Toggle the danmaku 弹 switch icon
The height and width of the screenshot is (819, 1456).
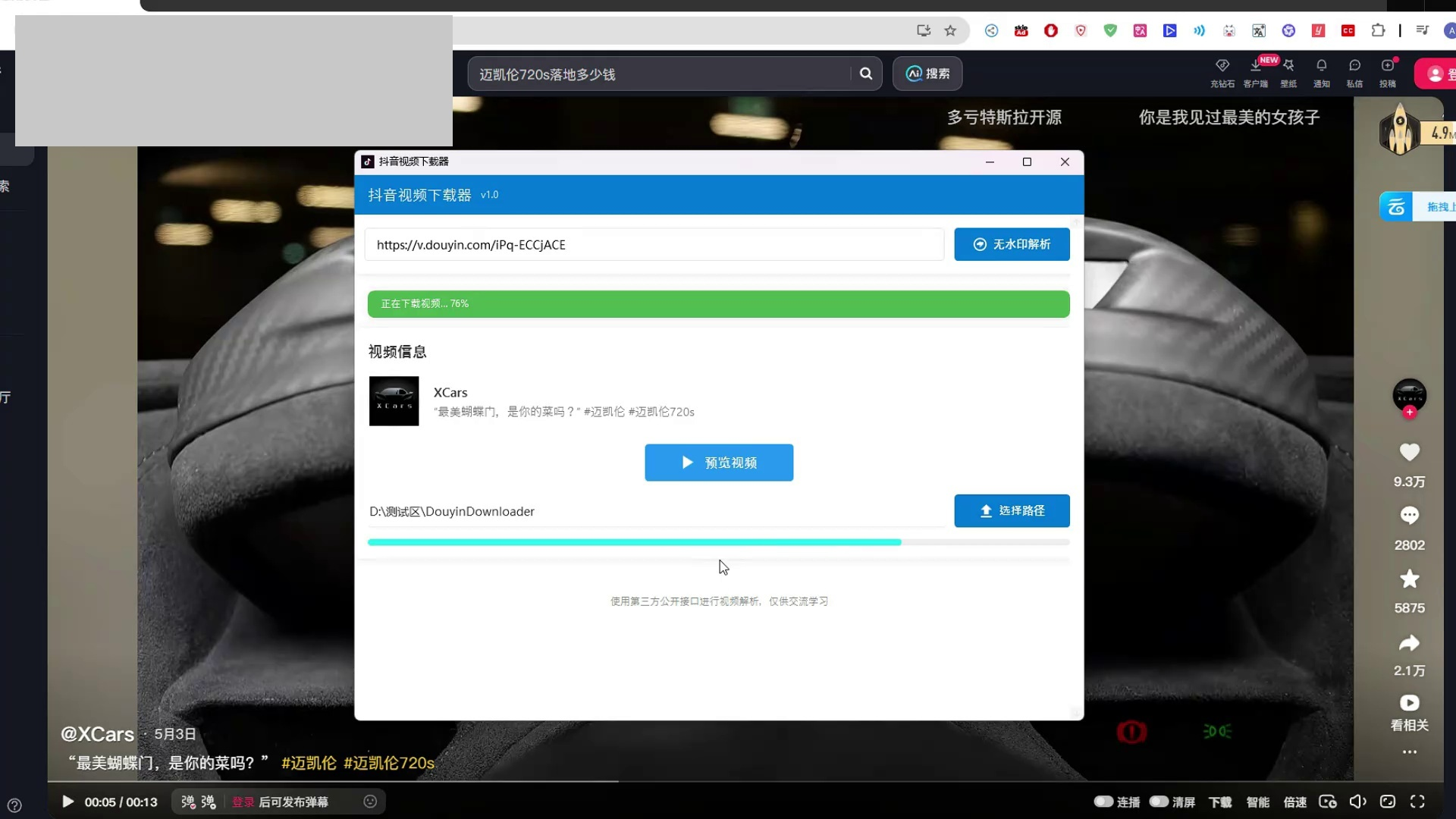click(188, 802)
